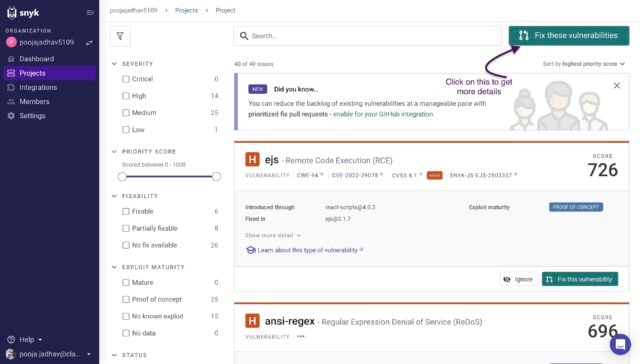Image resolution: width=640 pixels, height=364 pixels.
Task: Check the No known exploit filter
Action: pos(126,316)
